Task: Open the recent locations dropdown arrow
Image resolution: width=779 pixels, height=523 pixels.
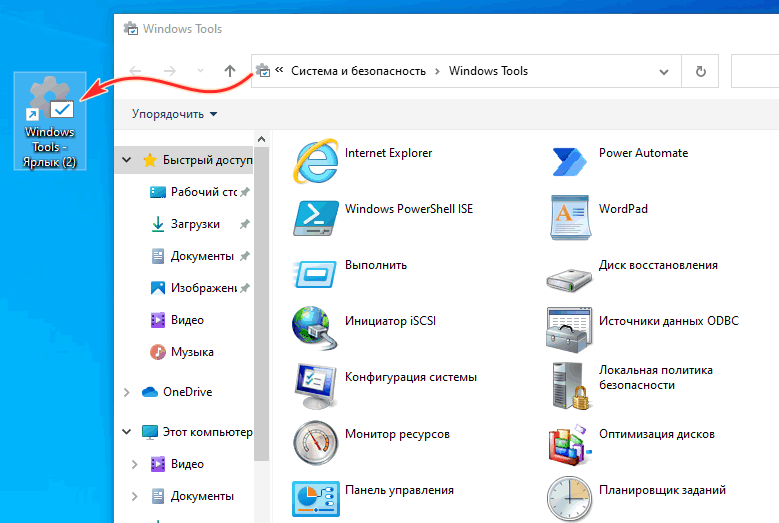Action: coord(200,71)
